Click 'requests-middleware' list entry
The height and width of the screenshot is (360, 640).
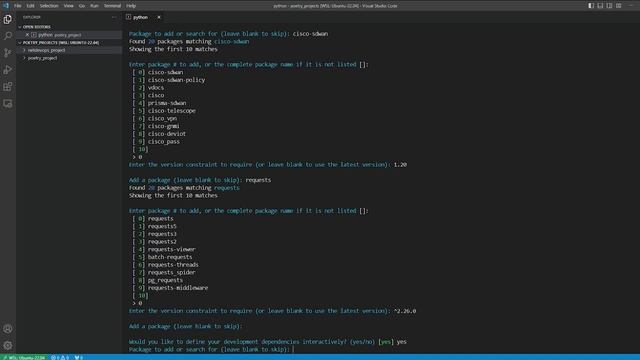pos(178,288)
